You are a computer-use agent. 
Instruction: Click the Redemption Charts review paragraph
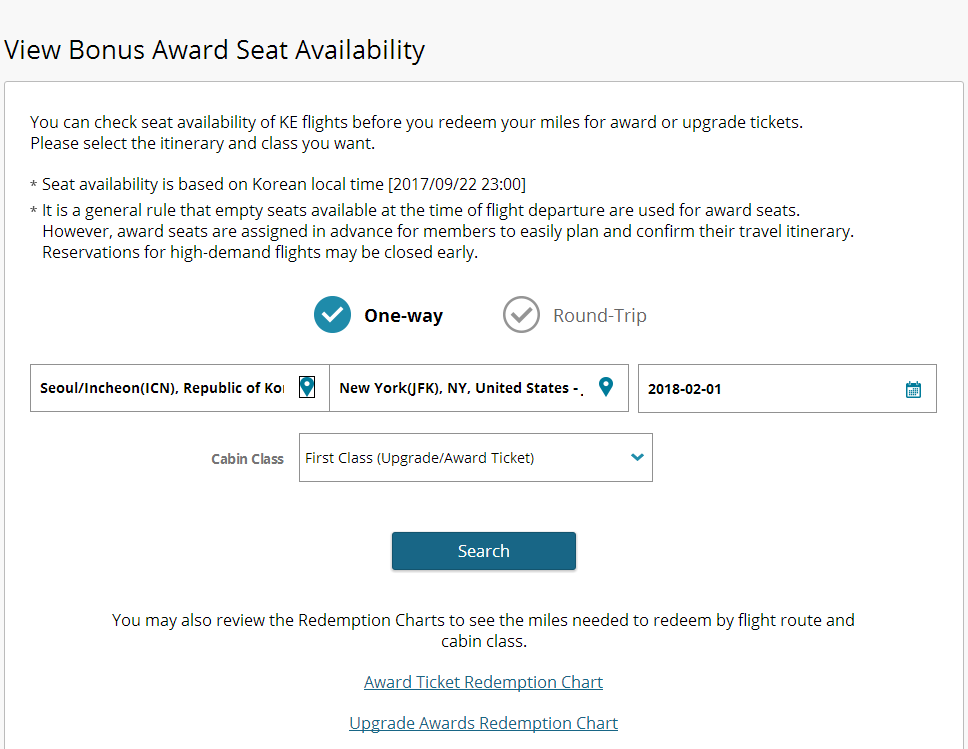point(483,630)
